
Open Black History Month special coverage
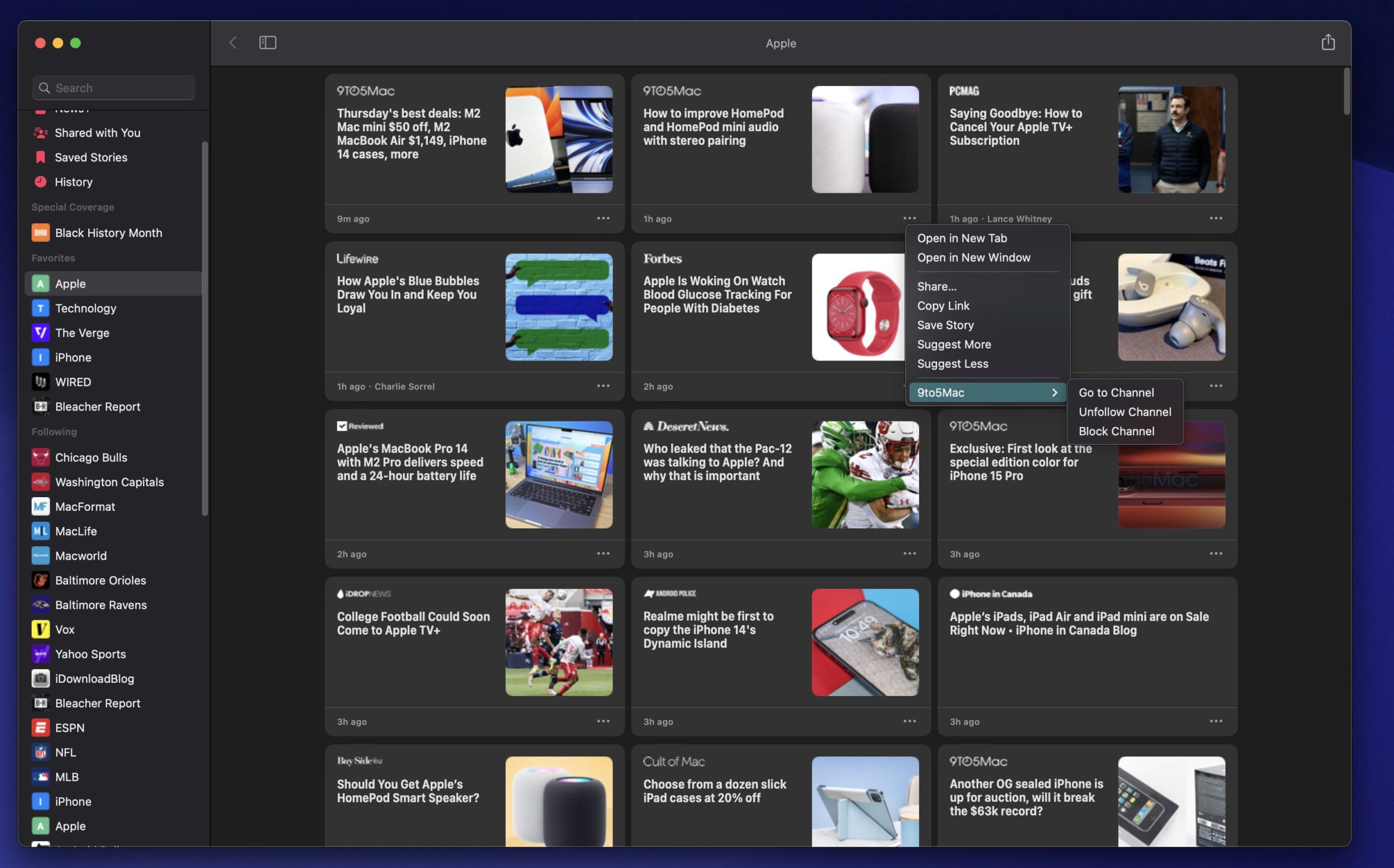(x=114, y=233)
